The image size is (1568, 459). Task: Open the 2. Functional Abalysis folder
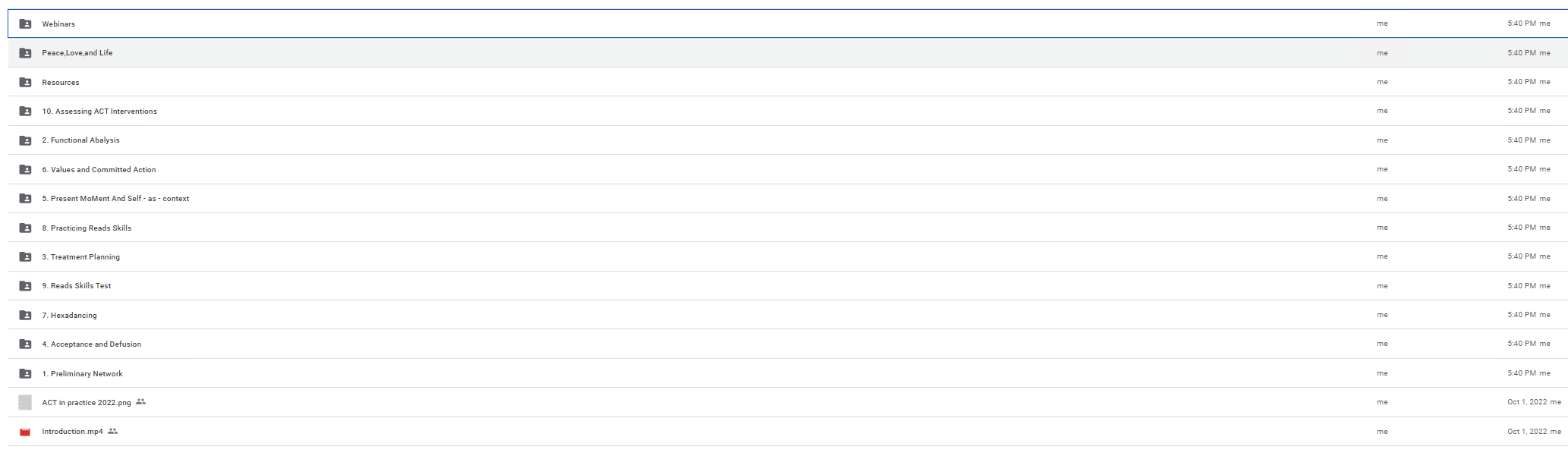pos(788,140)
